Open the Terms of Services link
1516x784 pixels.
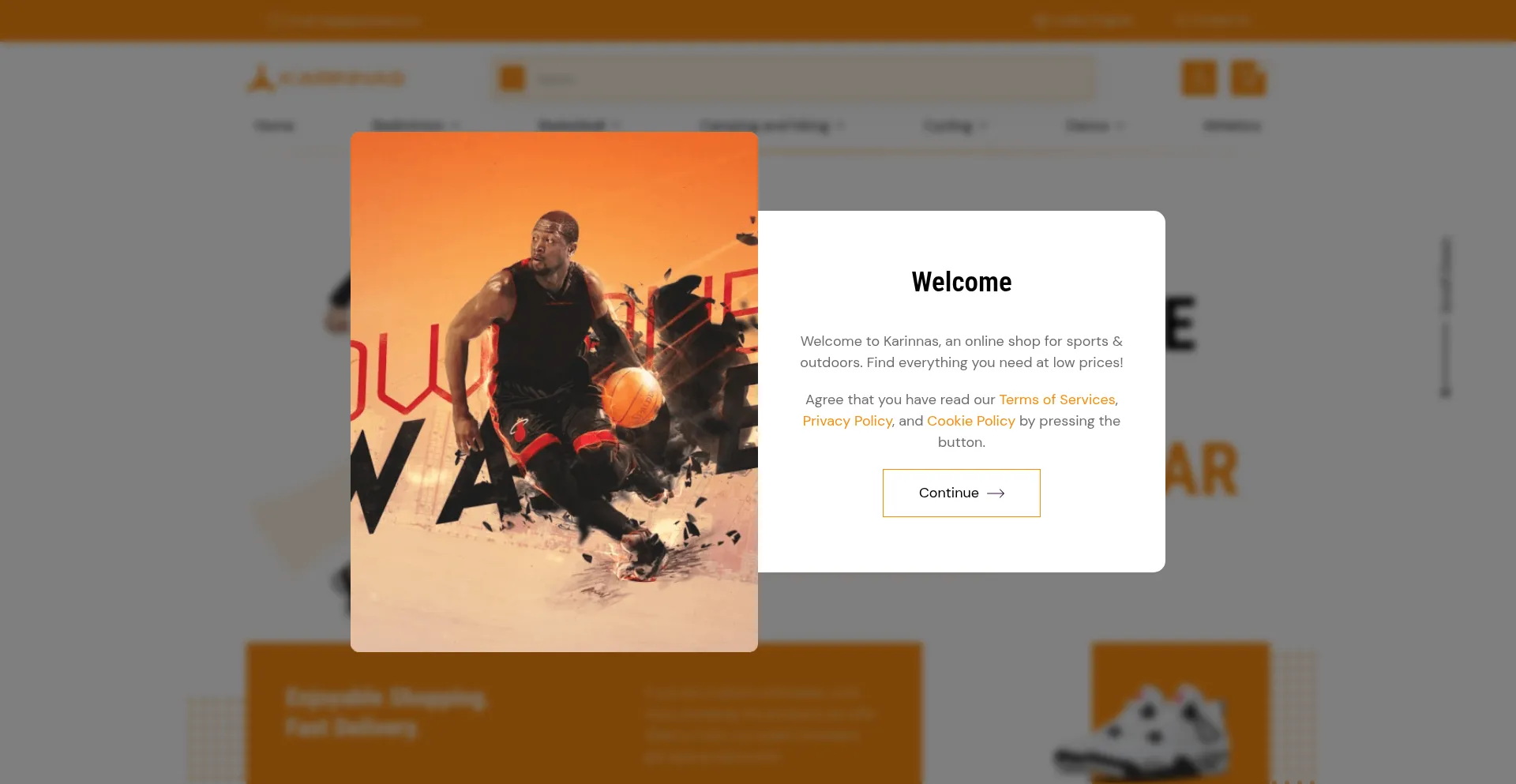point(1056,400)
